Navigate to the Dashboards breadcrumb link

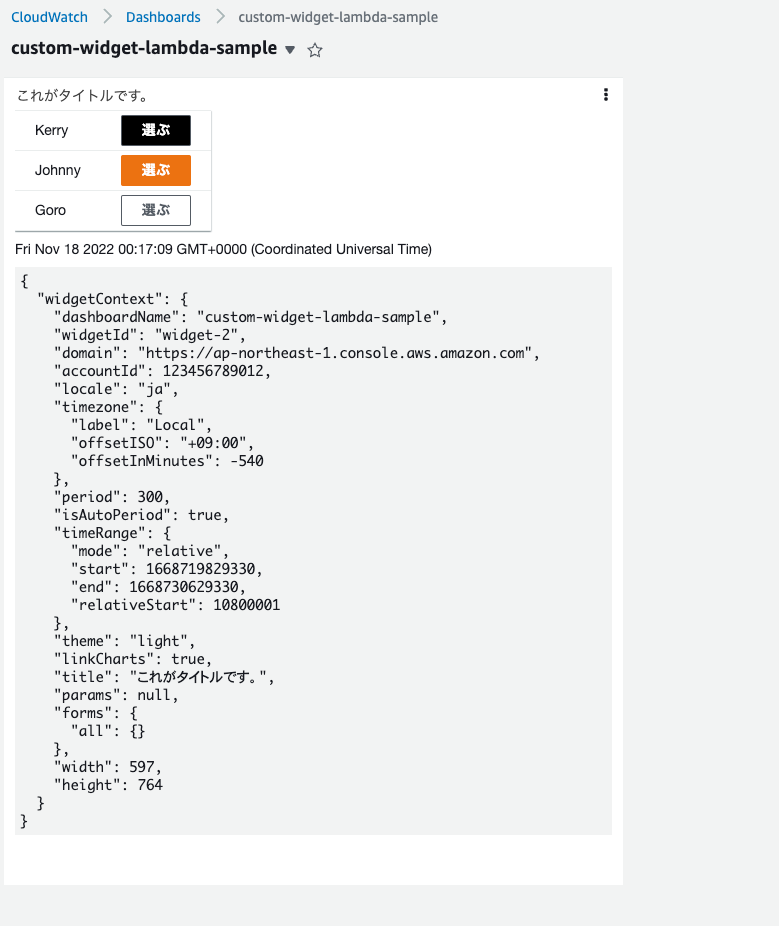point(162,17)
